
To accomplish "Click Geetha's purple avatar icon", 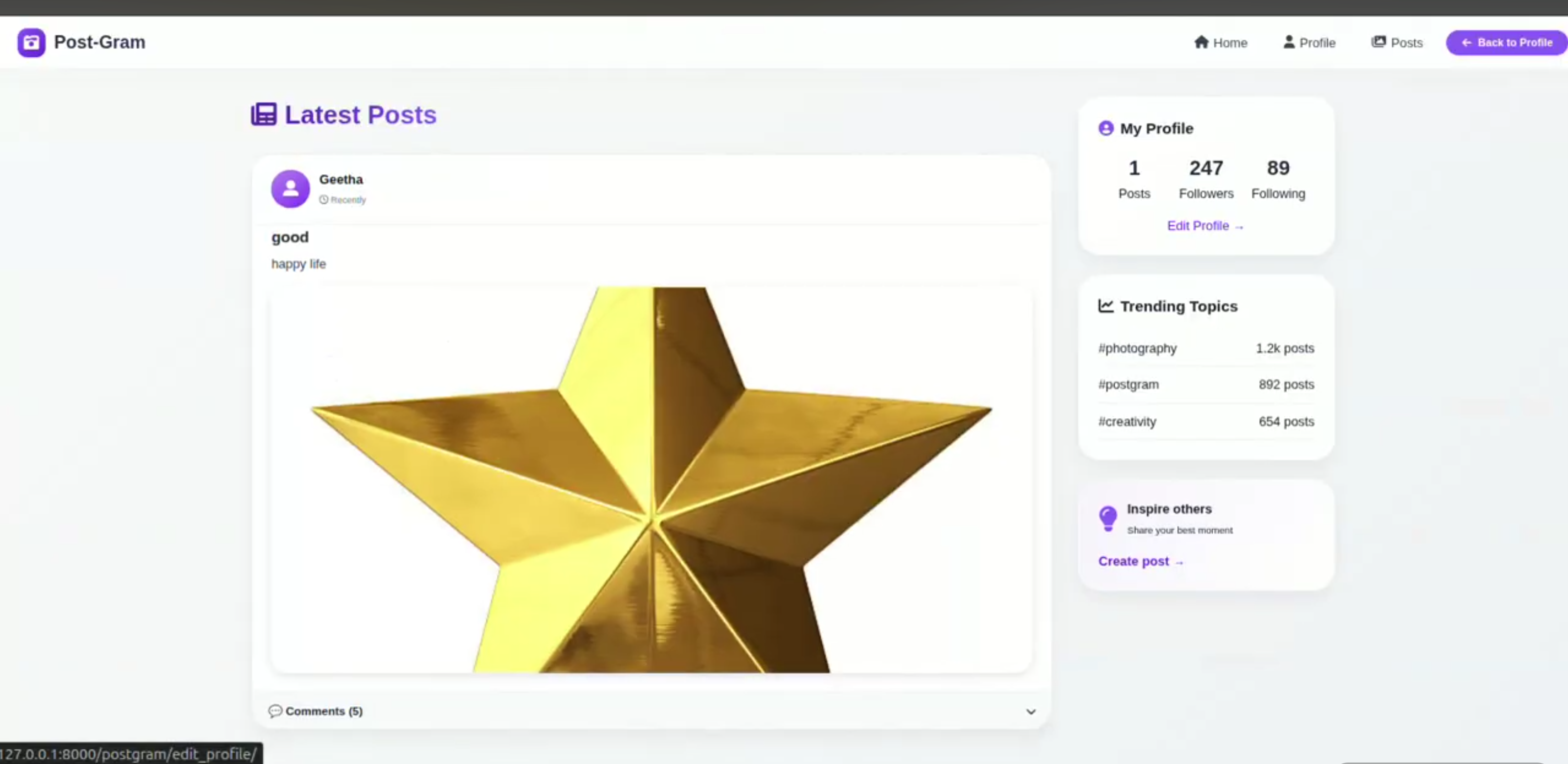I will [x=291, y=189].
